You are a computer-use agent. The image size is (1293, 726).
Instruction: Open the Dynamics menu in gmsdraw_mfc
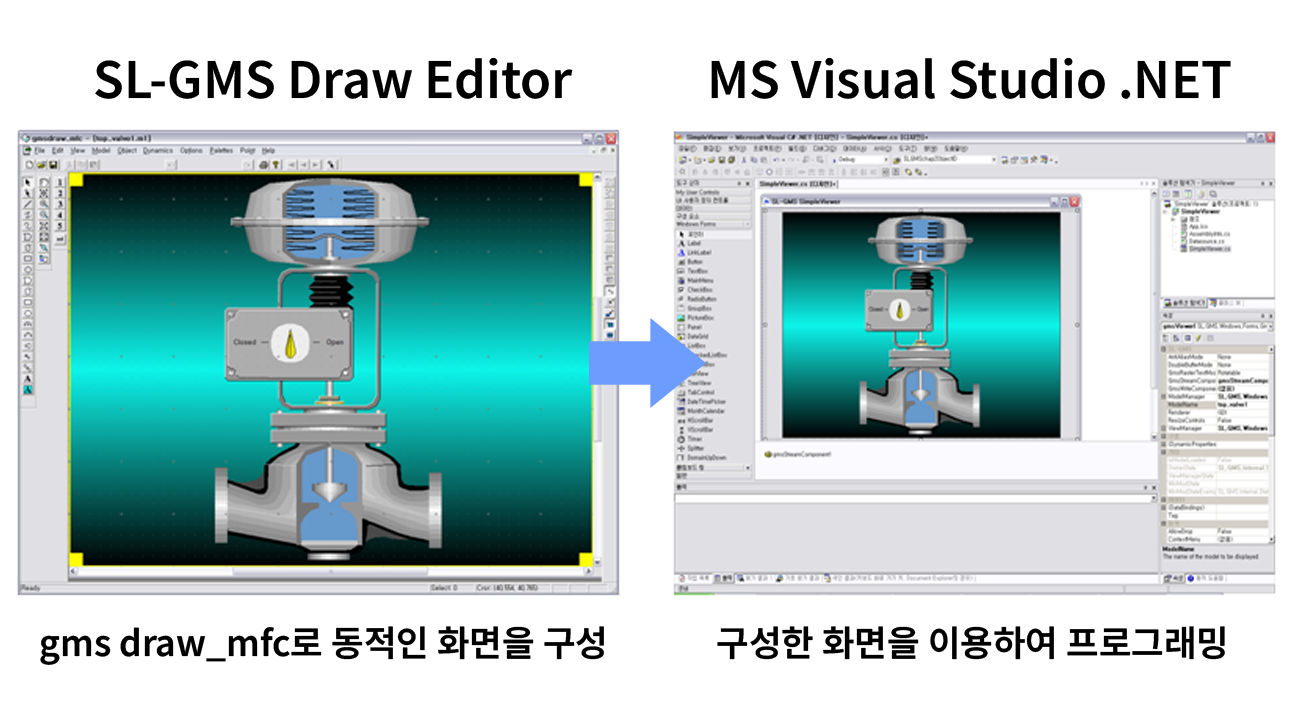pos(158,150)
